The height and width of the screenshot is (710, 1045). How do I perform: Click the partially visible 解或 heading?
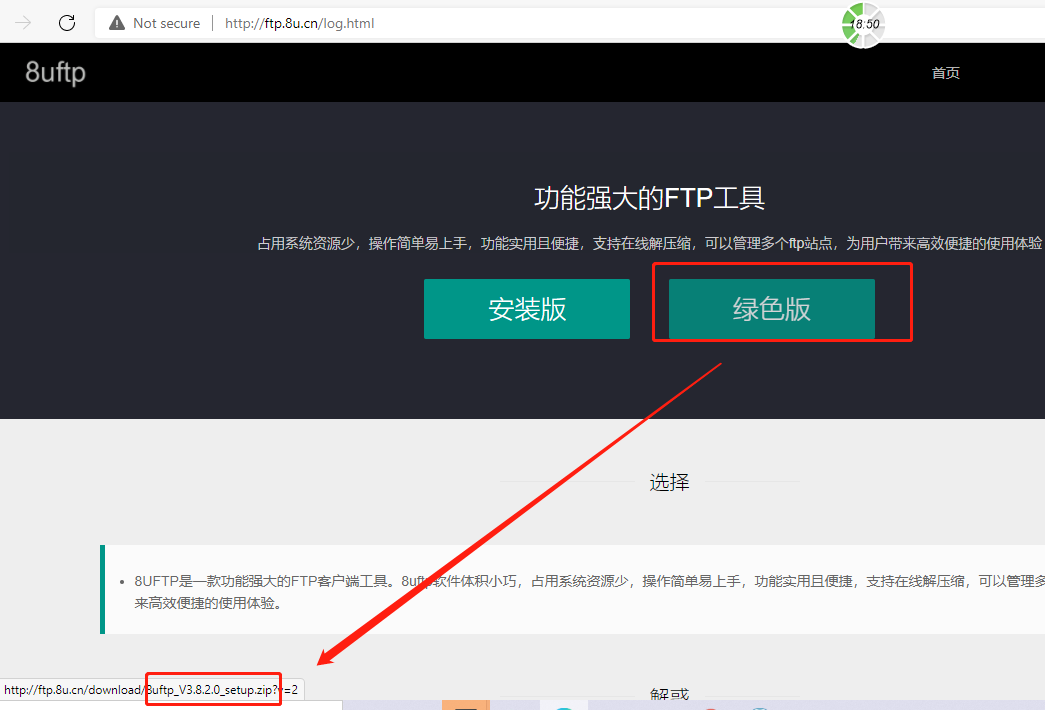669,696
